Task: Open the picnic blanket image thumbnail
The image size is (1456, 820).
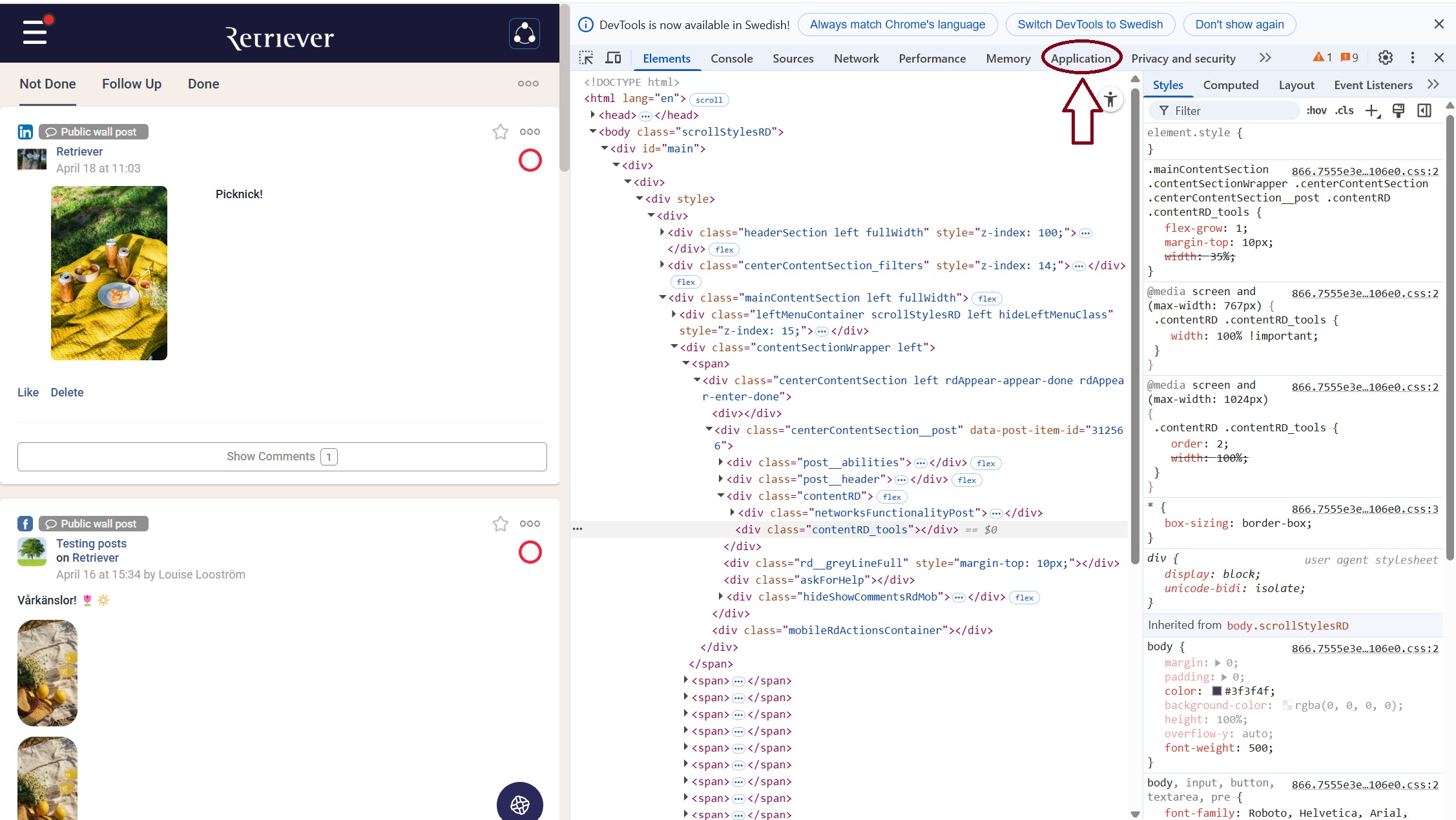Action: pos(109,273)
